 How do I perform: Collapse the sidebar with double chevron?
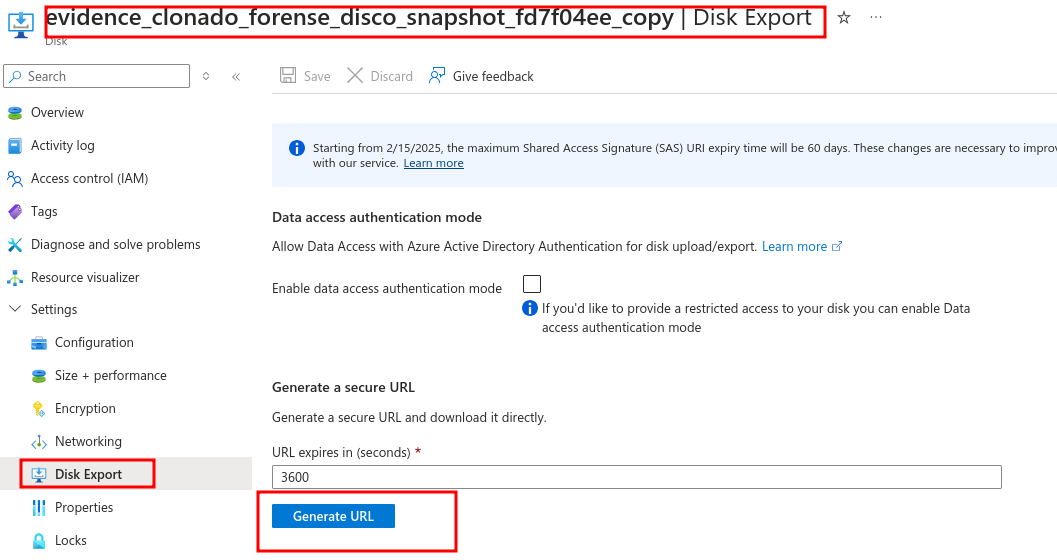236,77
